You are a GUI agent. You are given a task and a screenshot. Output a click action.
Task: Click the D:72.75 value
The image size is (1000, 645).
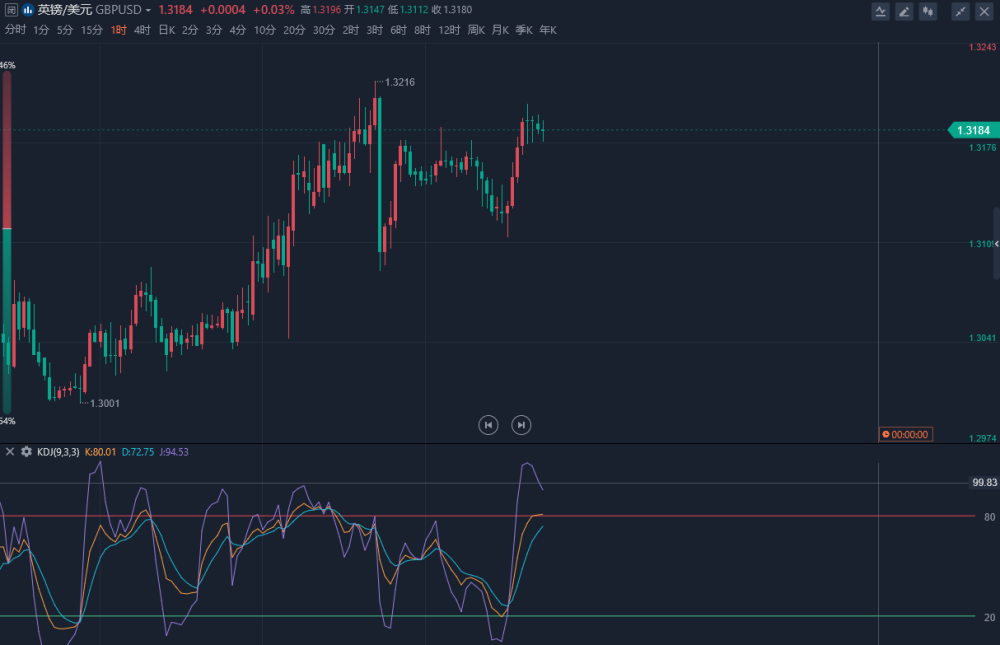pyautogui.click(x=138, y=452)
